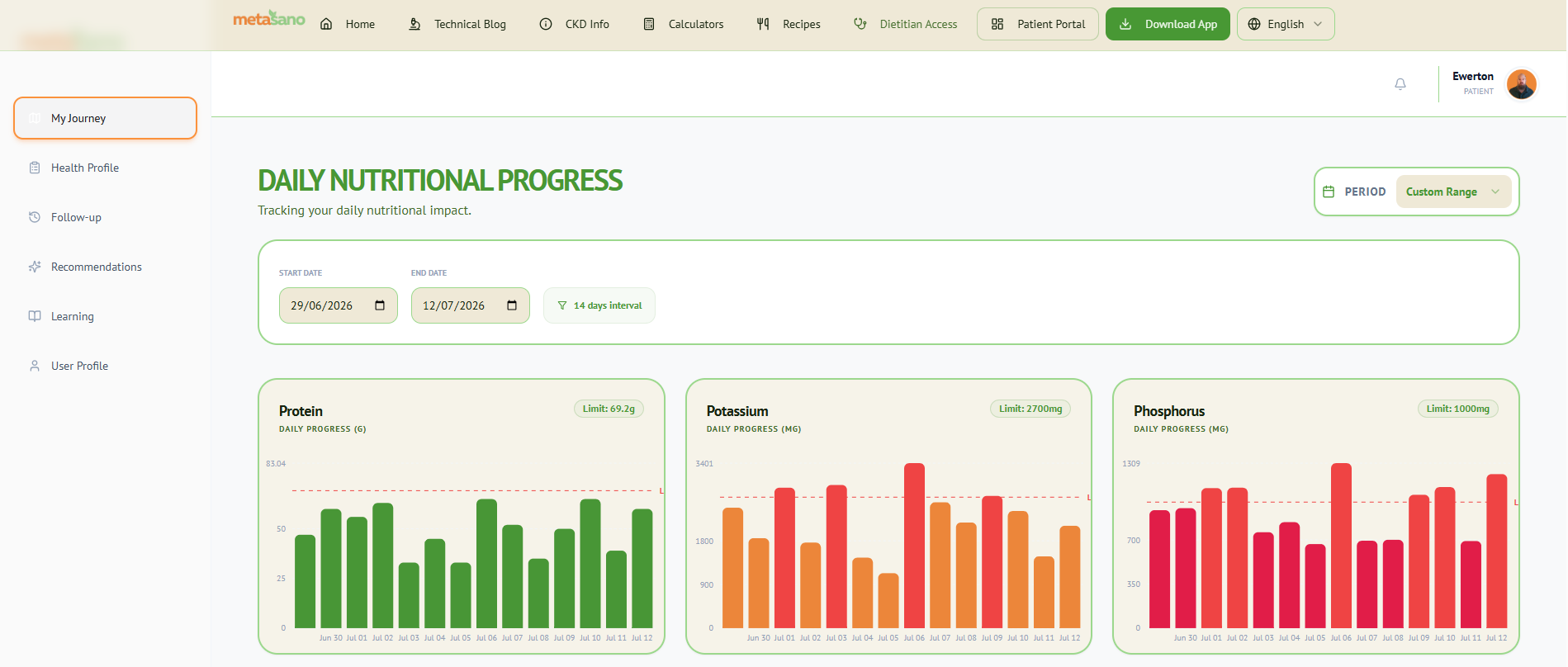Click Potassium Limit: 2700mg badge

point(1030,409)
